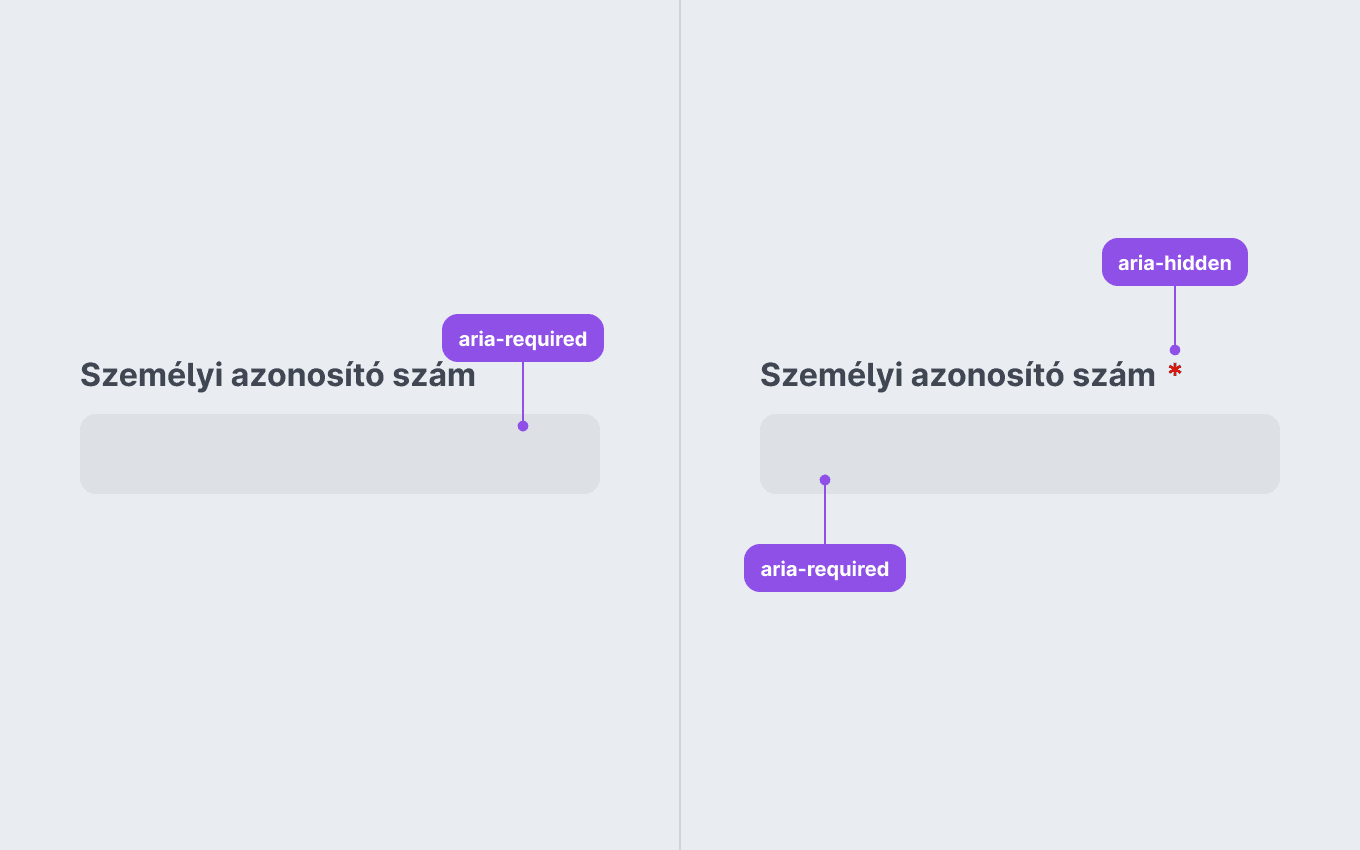Click connector line under aria-hidden badge
Screen dimensions: 1360x850
click(x=1175, y=315)
